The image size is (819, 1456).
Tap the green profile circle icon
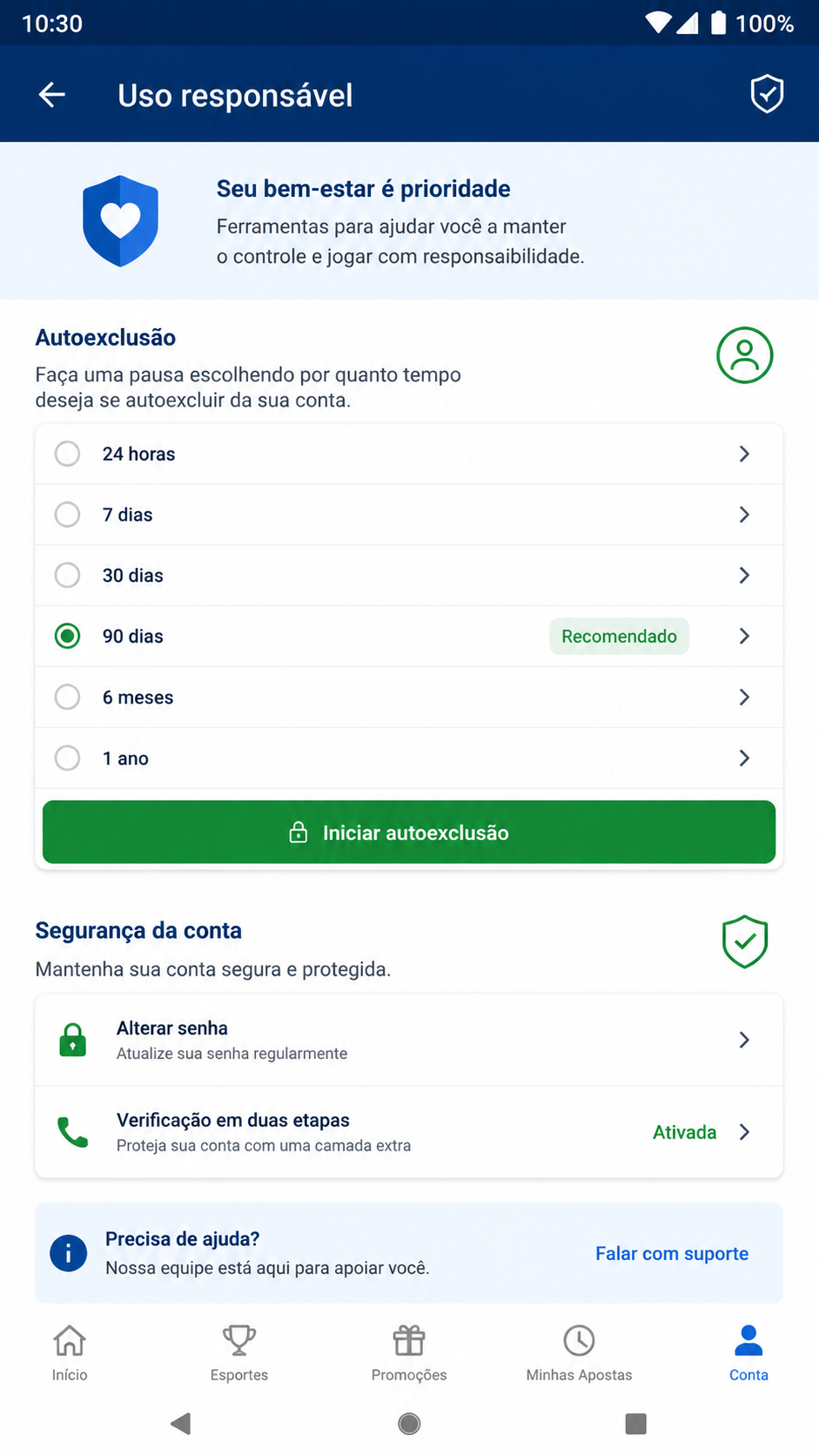point(744,355)
